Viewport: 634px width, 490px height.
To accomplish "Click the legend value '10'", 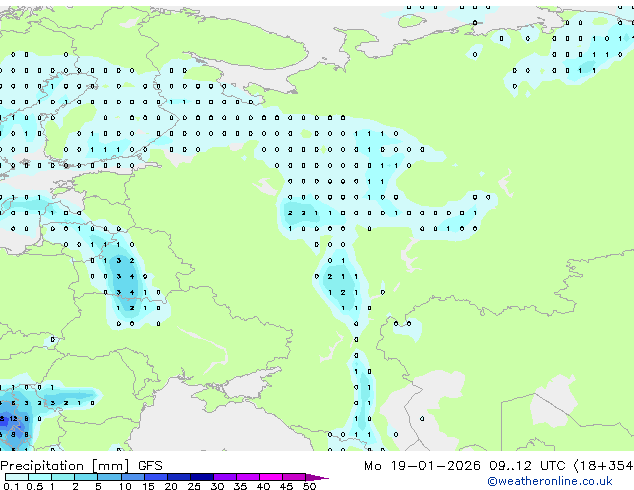I will point(125,486).
